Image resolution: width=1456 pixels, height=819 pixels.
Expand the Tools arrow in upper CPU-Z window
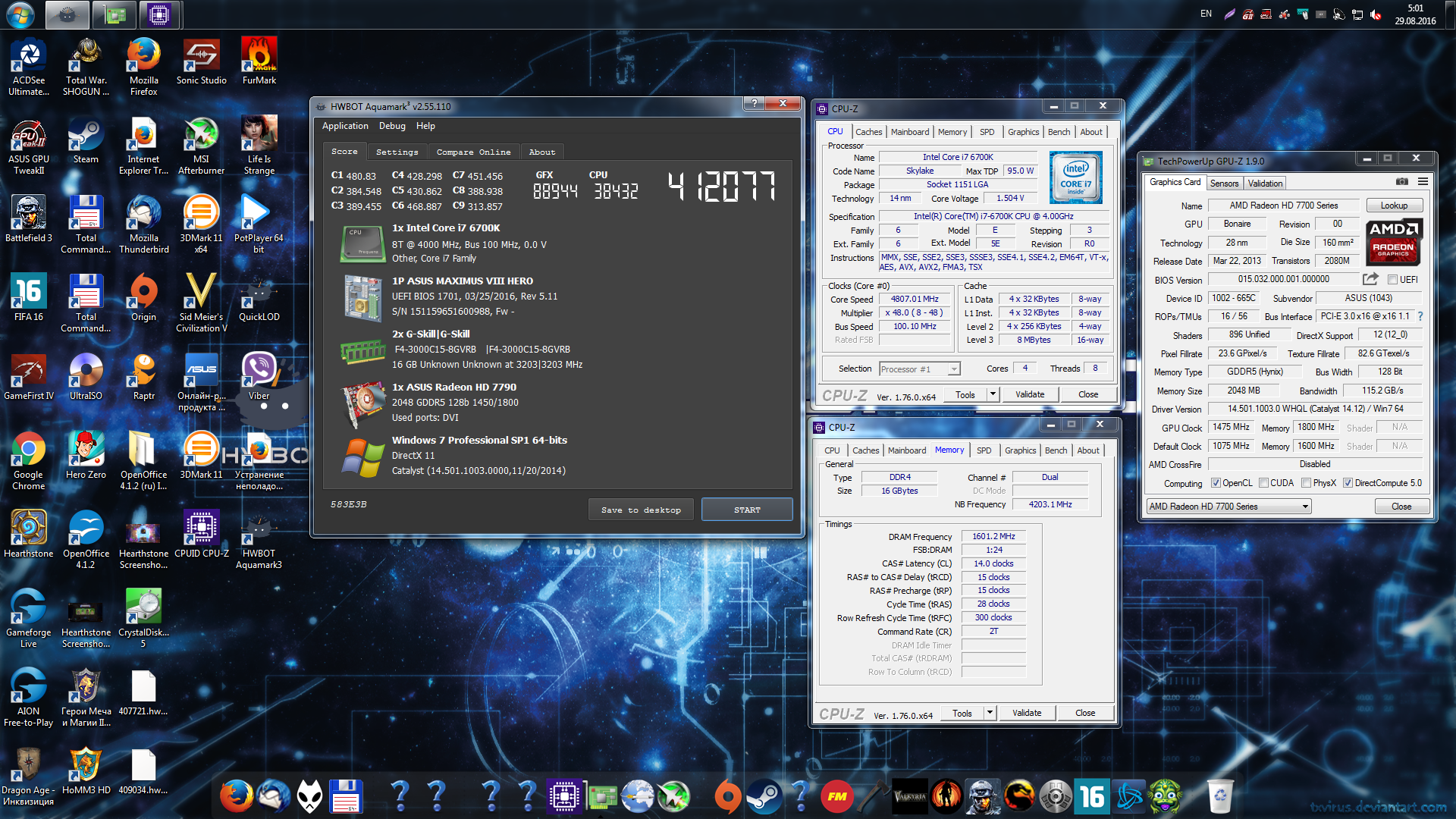[x=992, y=394]
